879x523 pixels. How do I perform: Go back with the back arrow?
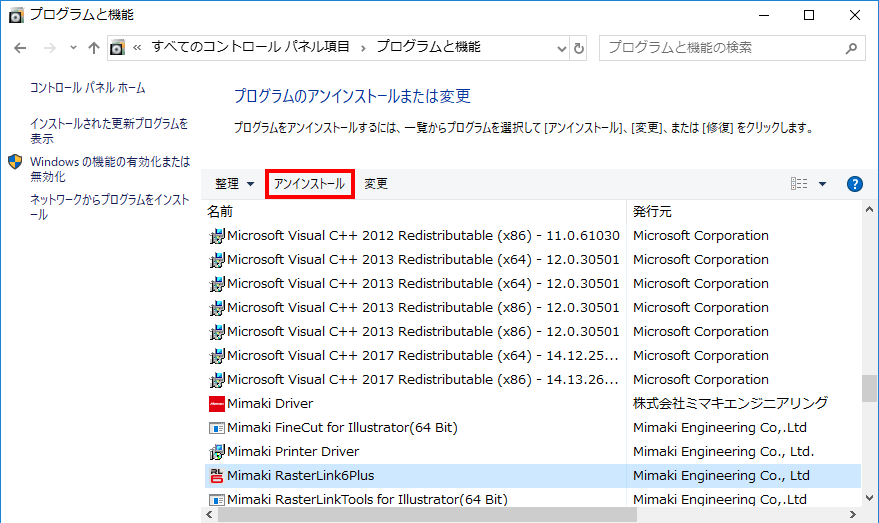coord(20,48)
